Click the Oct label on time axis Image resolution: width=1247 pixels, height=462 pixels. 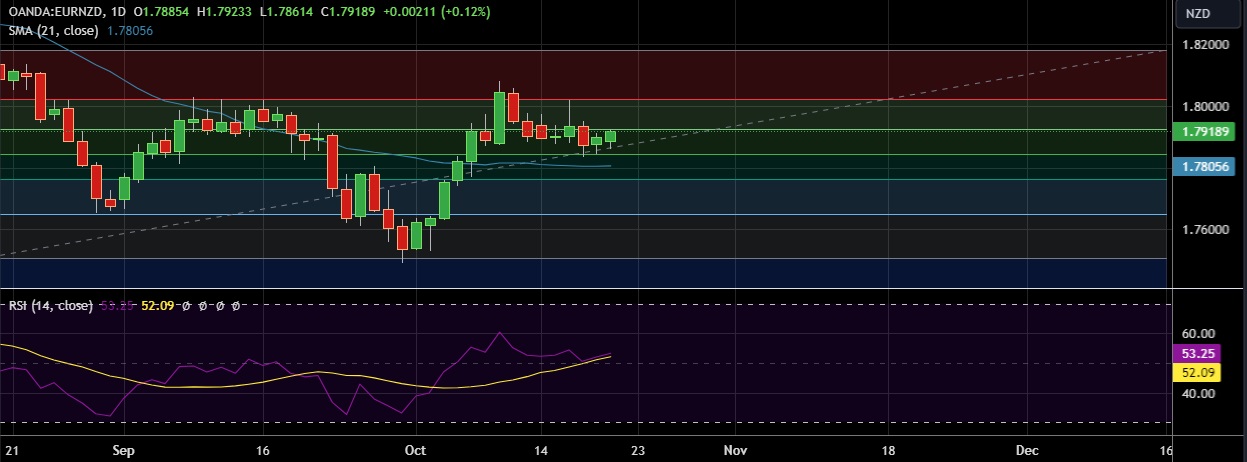click(415, 451)
